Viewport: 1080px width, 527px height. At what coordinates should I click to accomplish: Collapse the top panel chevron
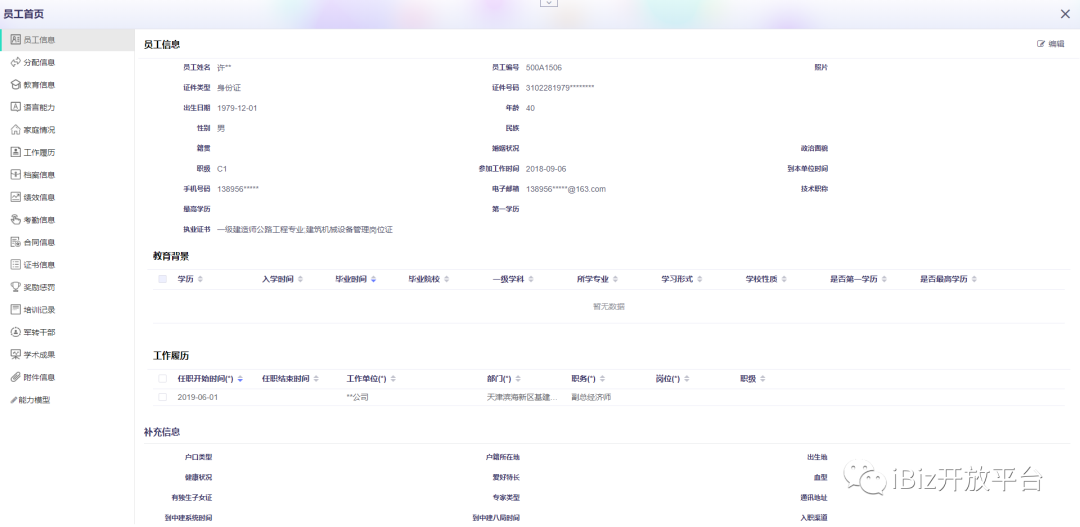point(549,3)
